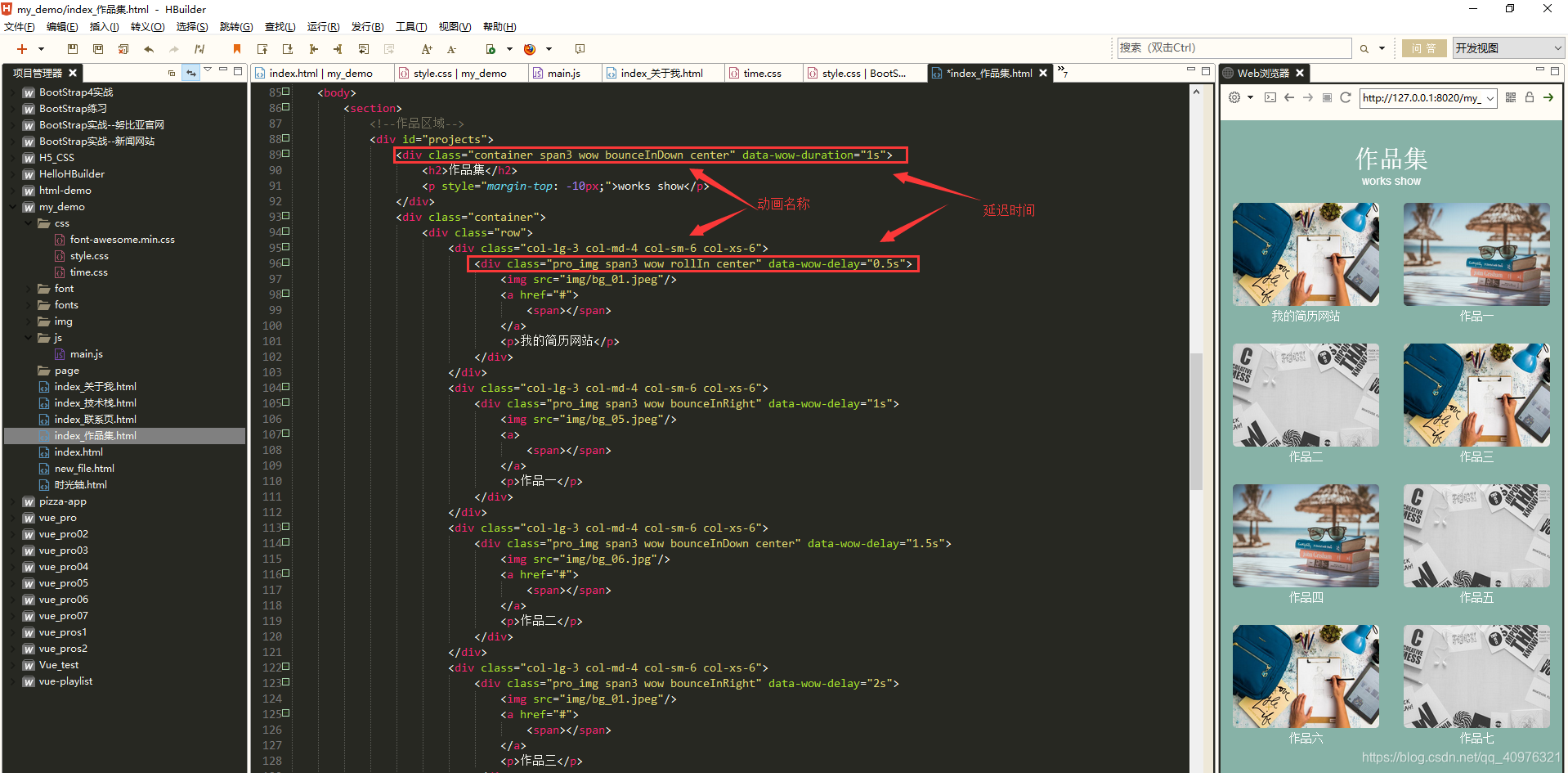Click the green Run in browser icon
The width and height of the screenshot is (1568, 773).
pyautogui.click(x=491, y=49)
